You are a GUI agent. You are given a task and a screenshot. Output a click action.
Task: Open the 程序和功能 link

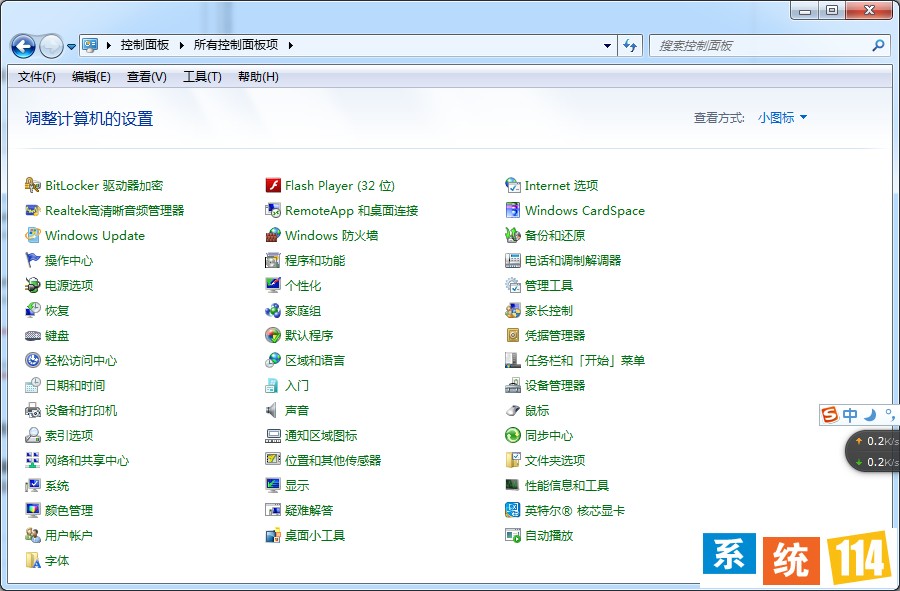click(x=314, y=260)
